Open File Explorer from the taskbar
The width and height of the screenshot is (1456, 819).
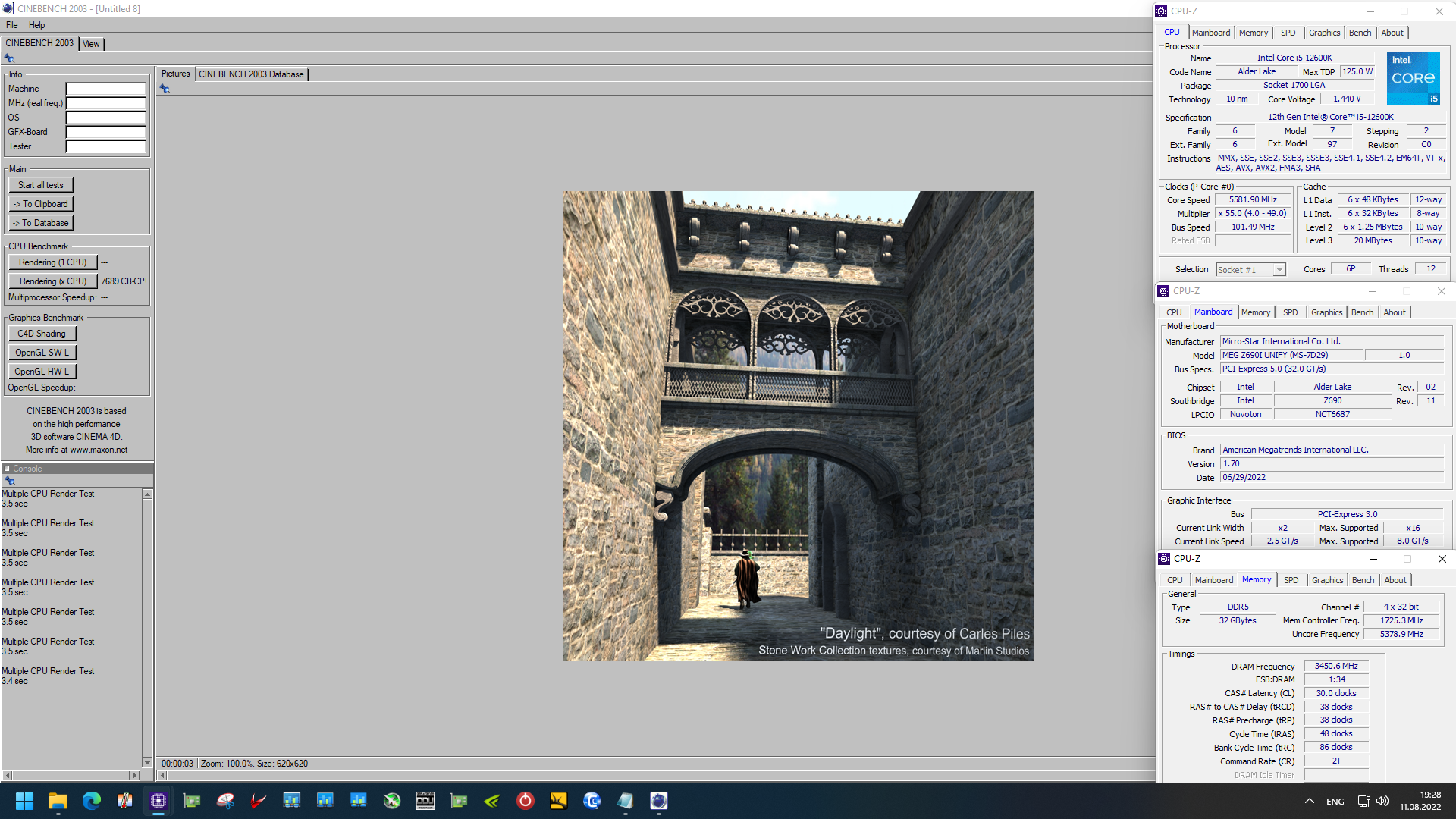tap(58, 801)
